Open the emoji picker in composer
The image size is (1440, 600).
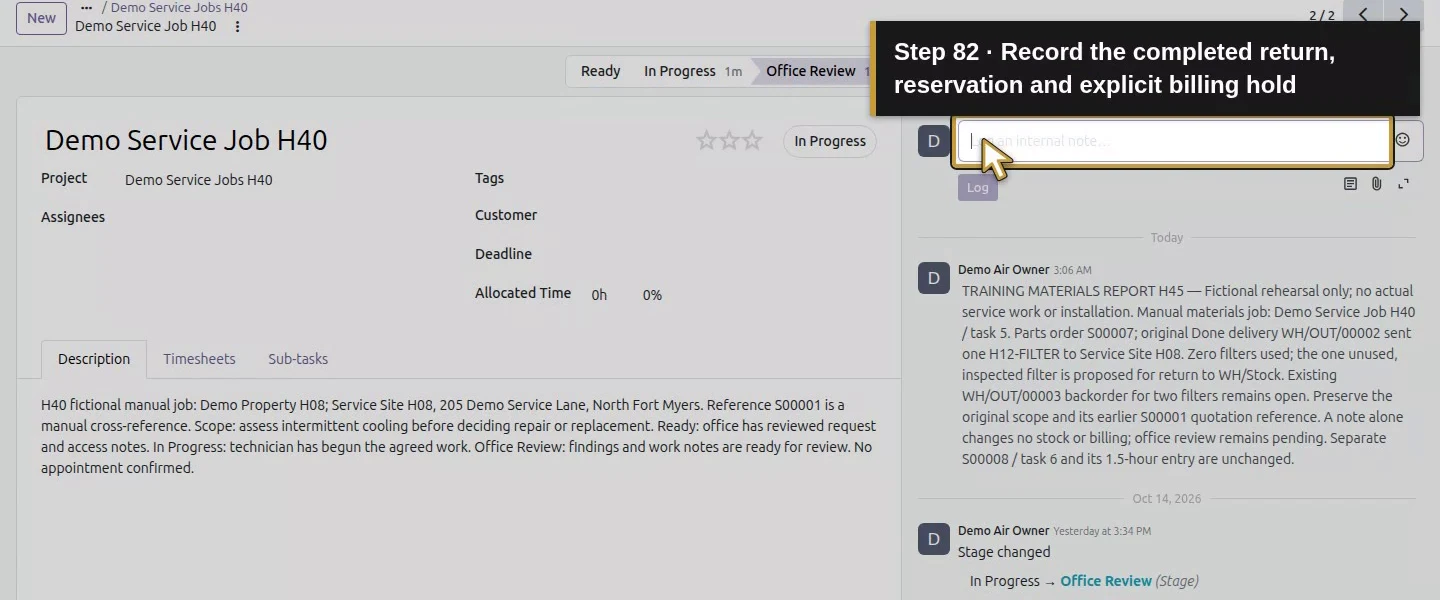1403,140
